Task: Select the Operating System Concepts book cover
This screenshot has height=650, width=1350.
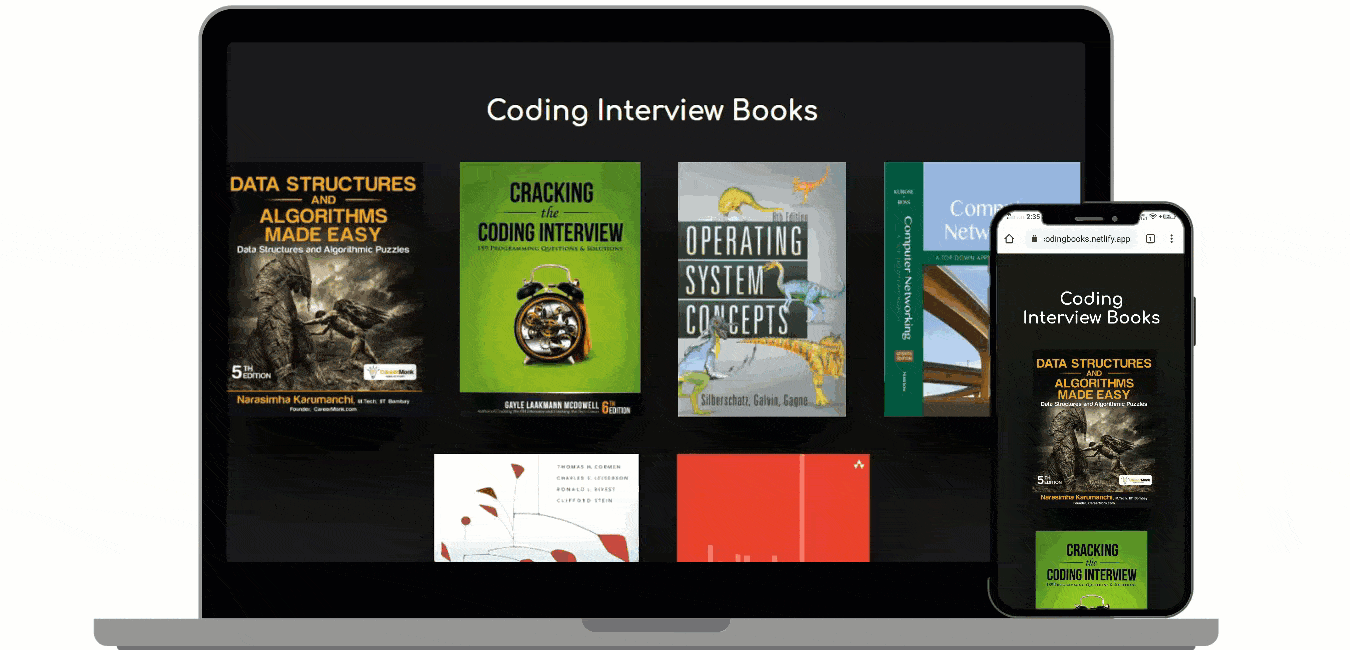Action: click(762, 289)
